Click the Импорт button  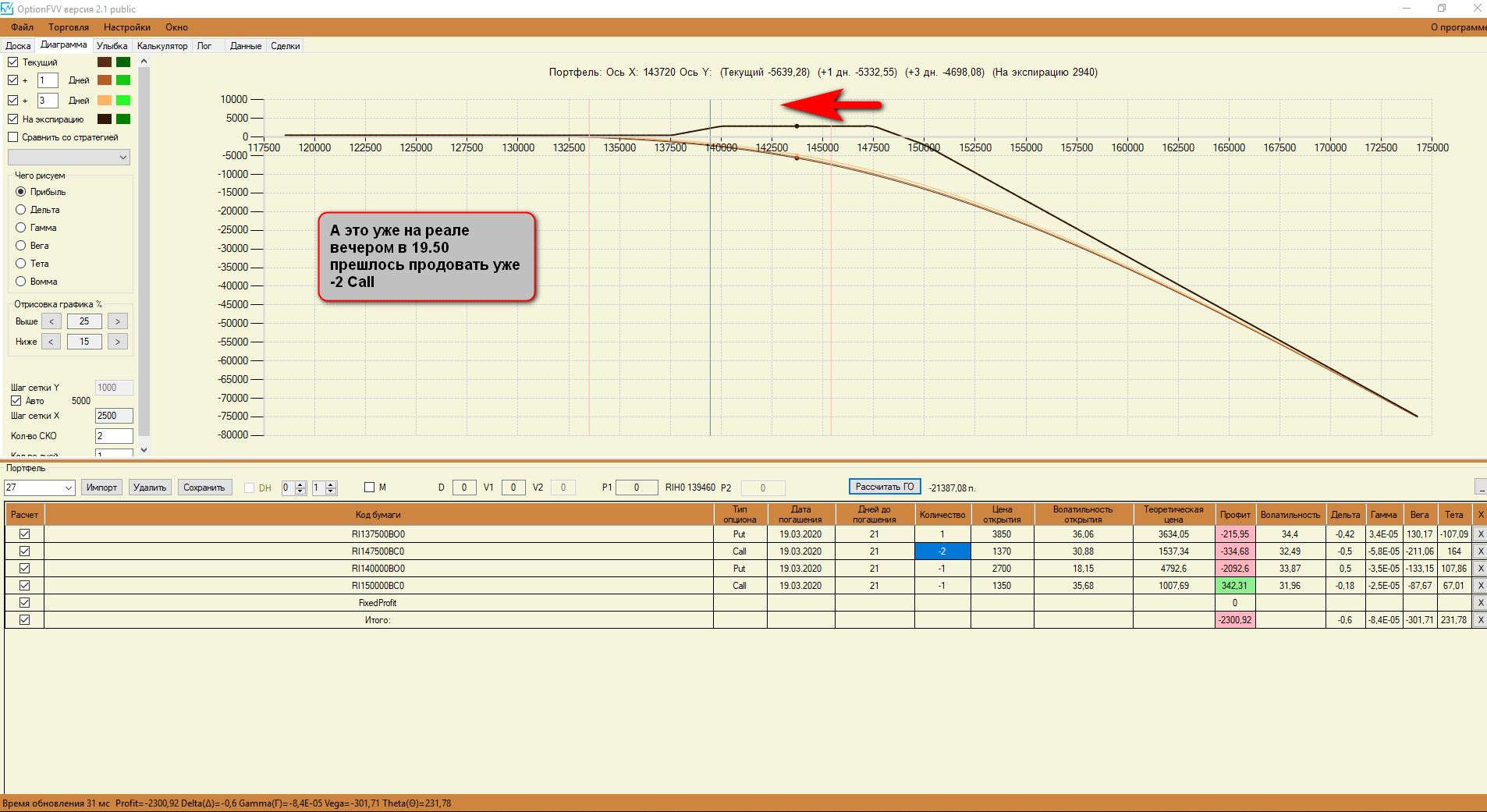click(101, 488)
